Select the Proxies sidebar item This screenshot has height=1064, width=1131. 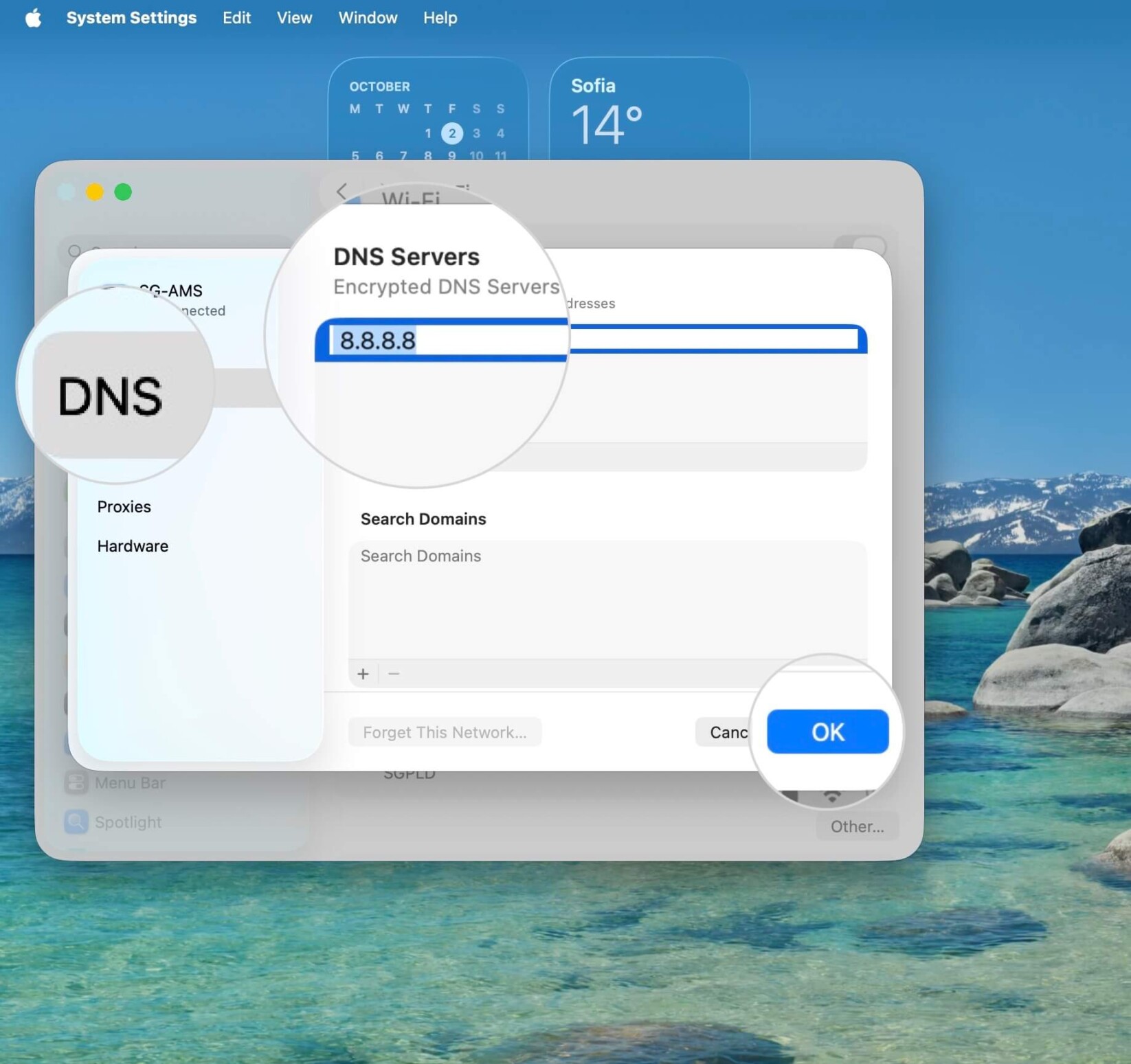point(124,507)
